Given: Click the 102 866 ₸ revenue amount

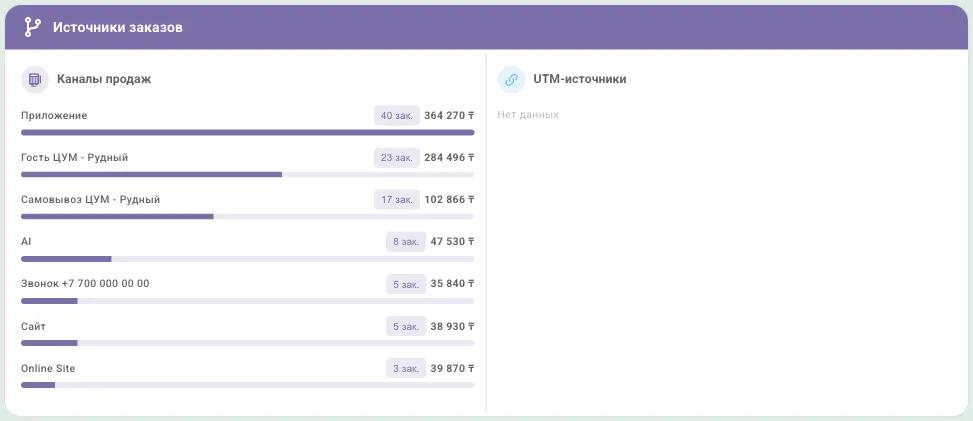Looking at the screenshot, I should pos(449,200).
